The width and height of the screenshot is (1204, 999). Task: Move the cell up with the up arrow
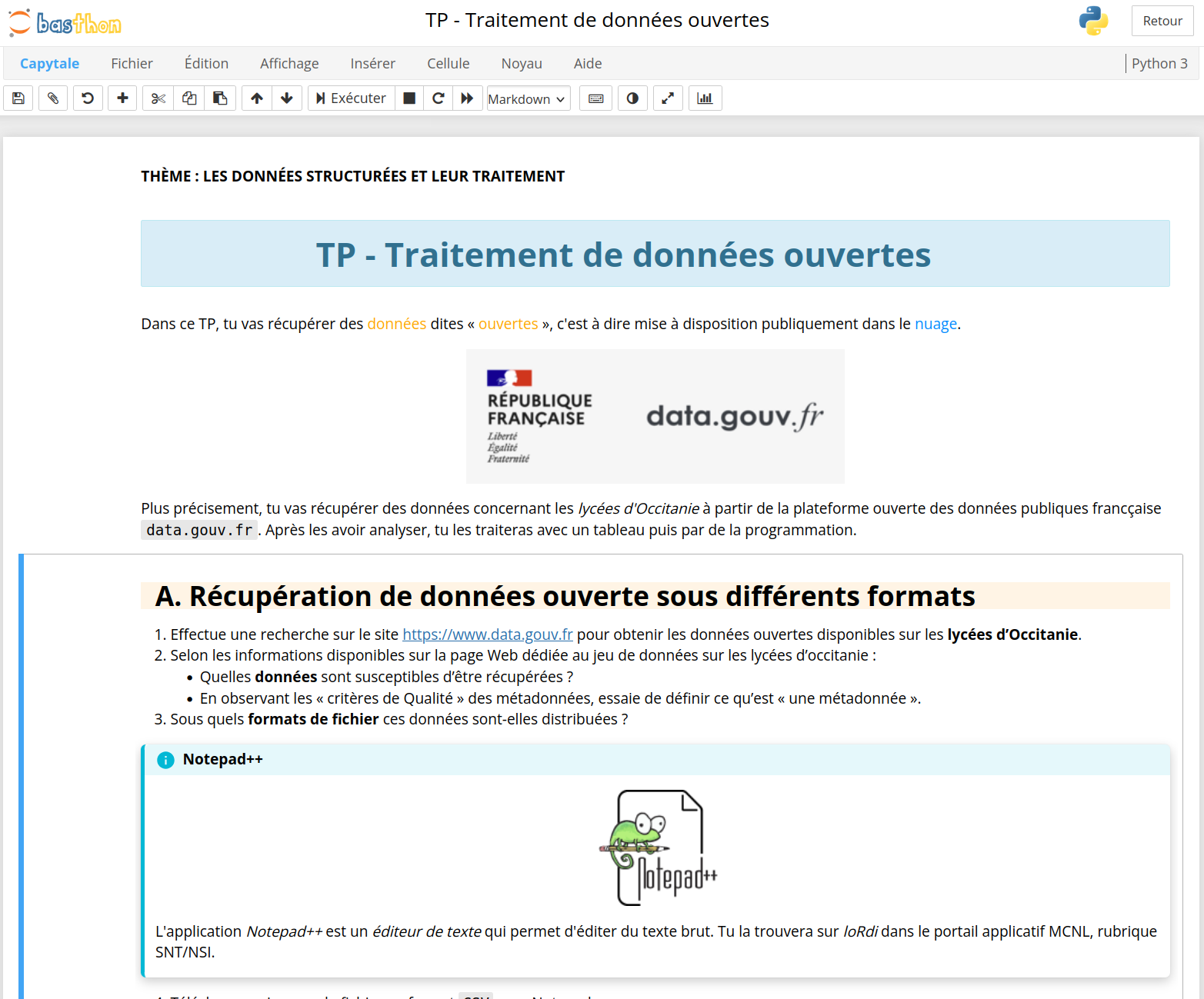256,98
